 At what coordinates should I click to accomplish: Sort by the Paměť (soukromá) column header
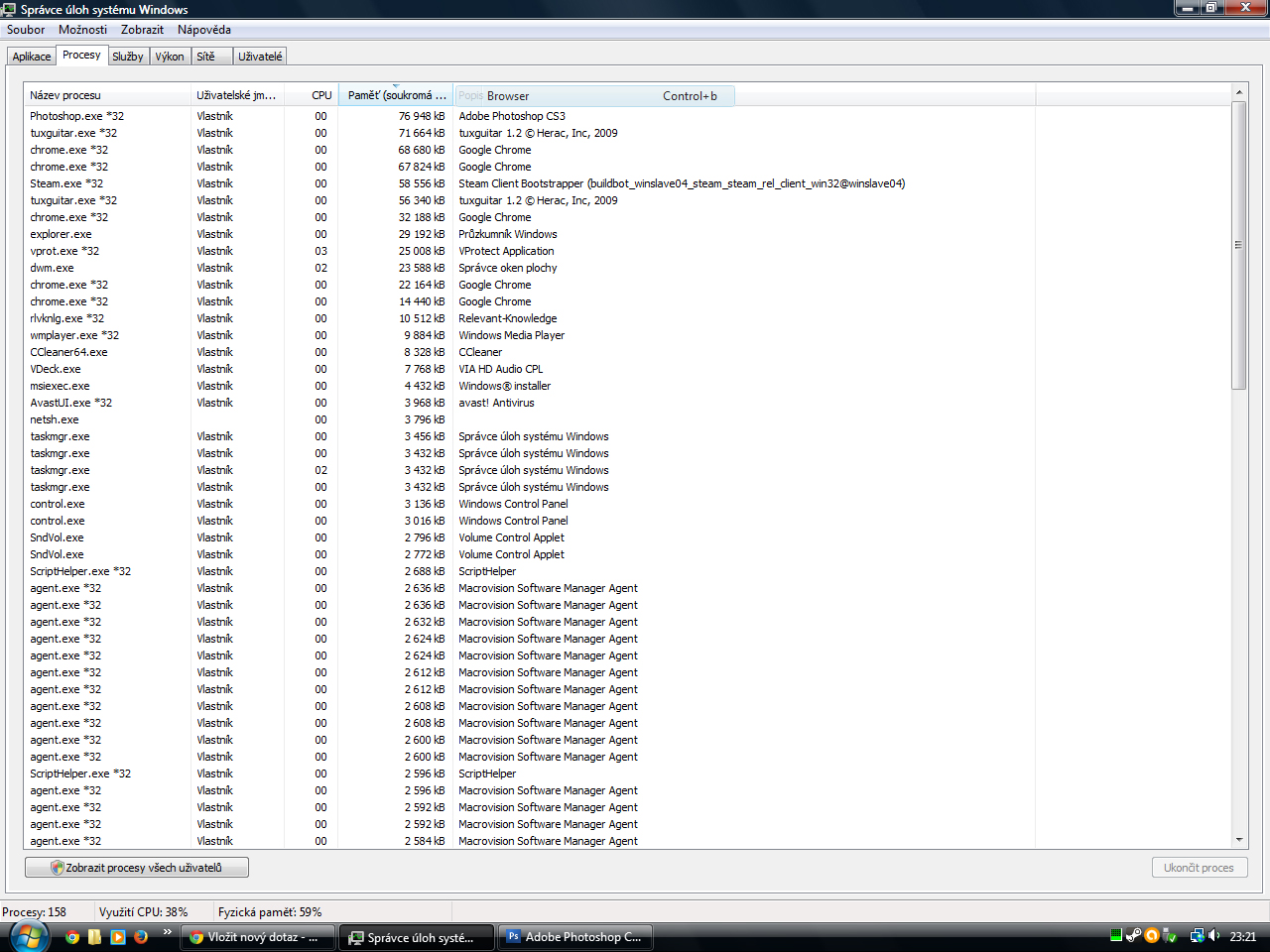tap(396, 95)
